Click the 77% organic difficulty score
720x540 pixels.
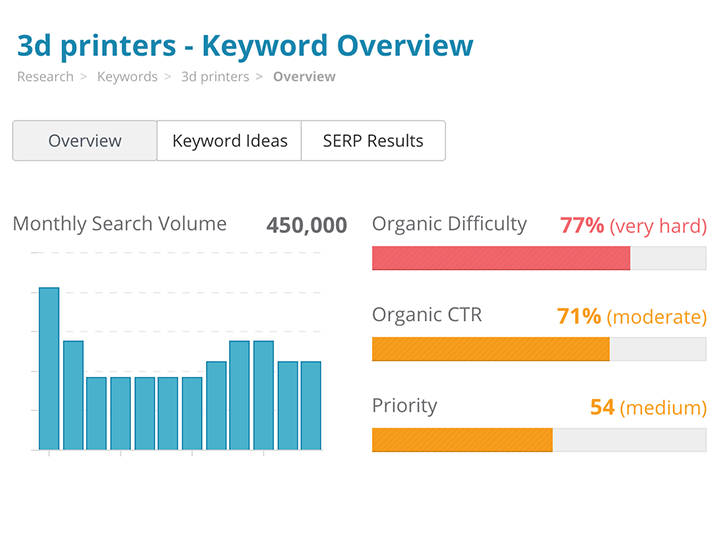point(582,225)
